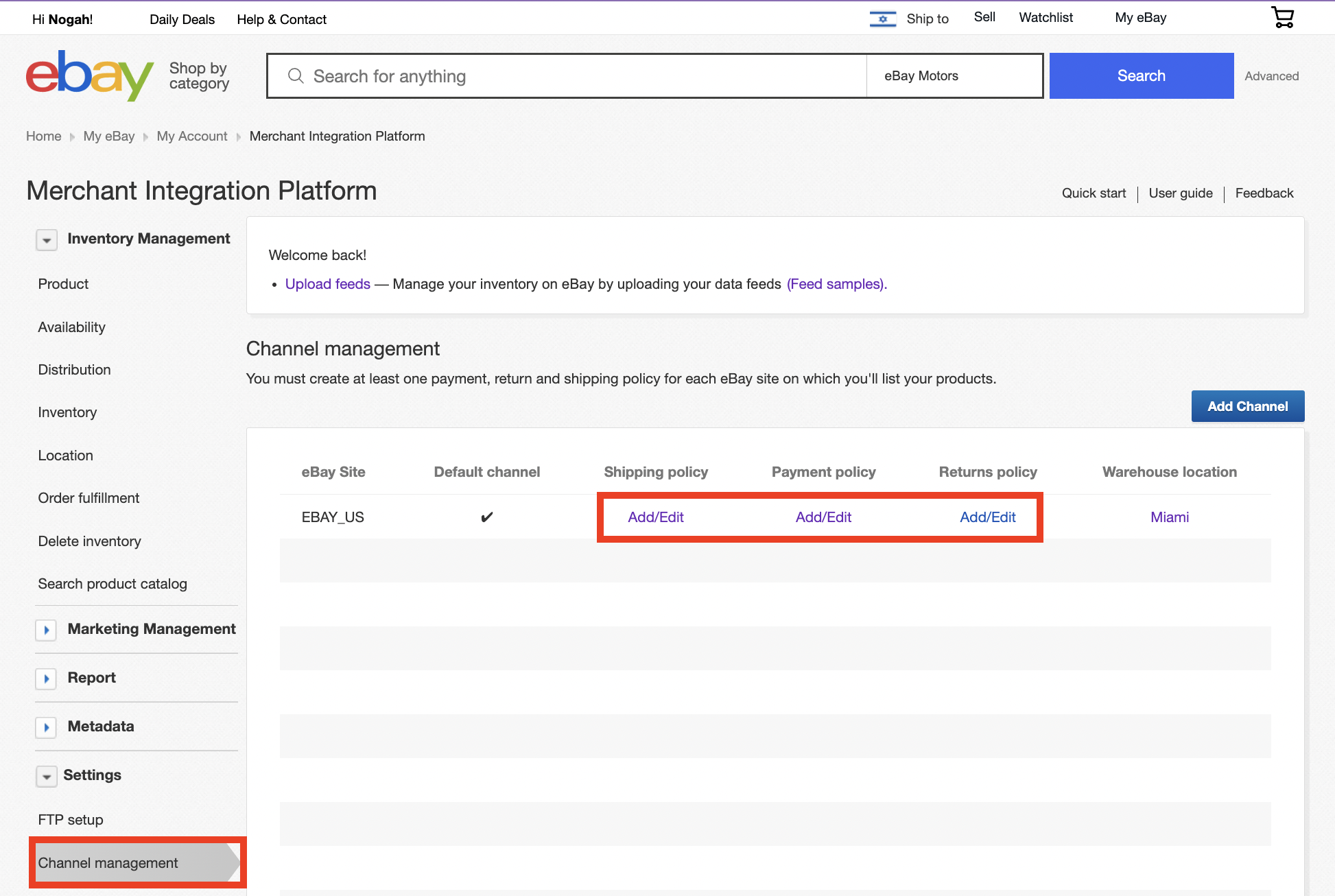This screenshot has height=896, width=1335.
Task: Select Channel management in sidebar
Action: coord(137,863)
